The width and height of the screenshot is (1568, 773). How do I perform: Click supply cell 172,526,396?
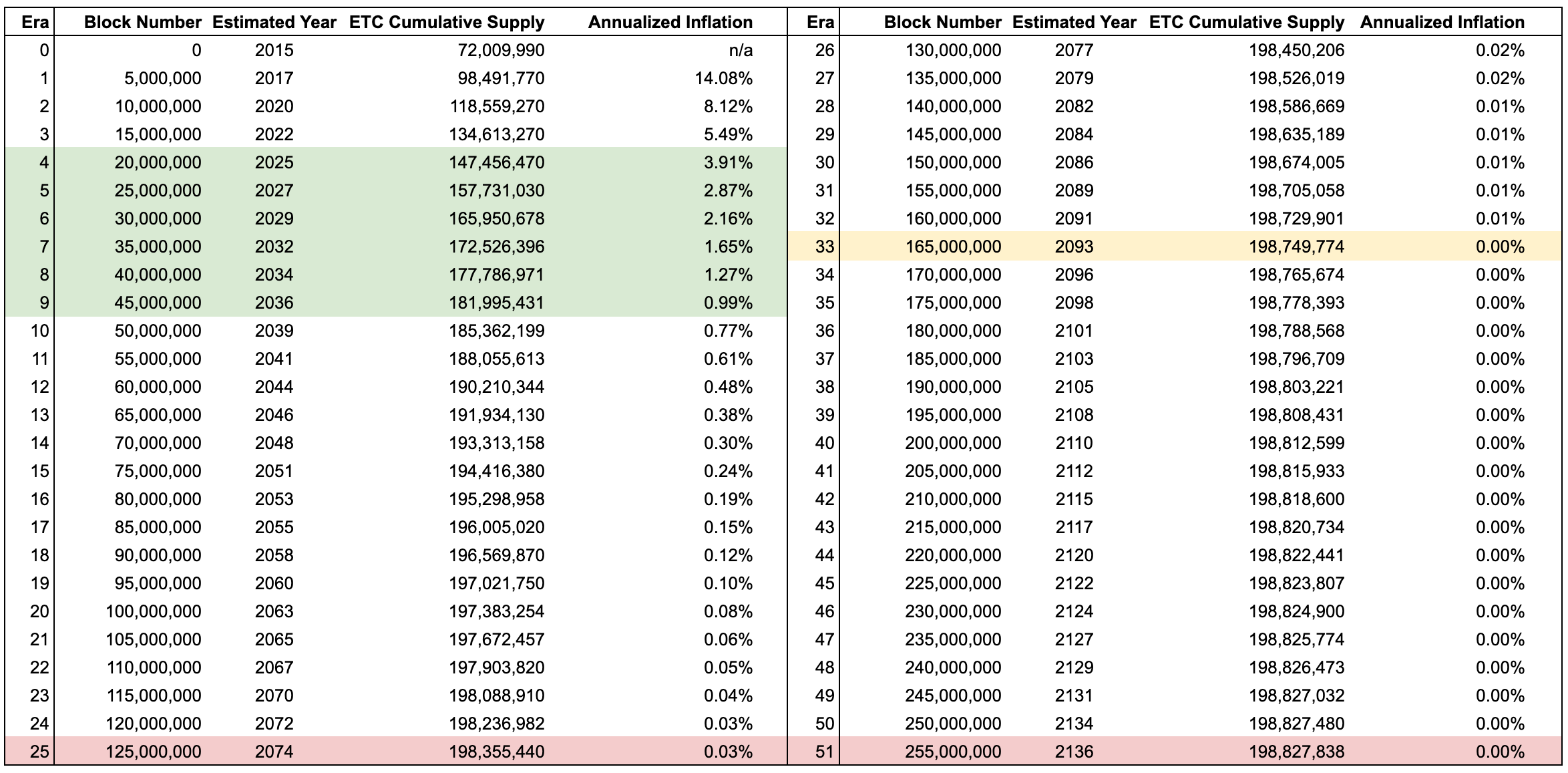click(496, 247)
